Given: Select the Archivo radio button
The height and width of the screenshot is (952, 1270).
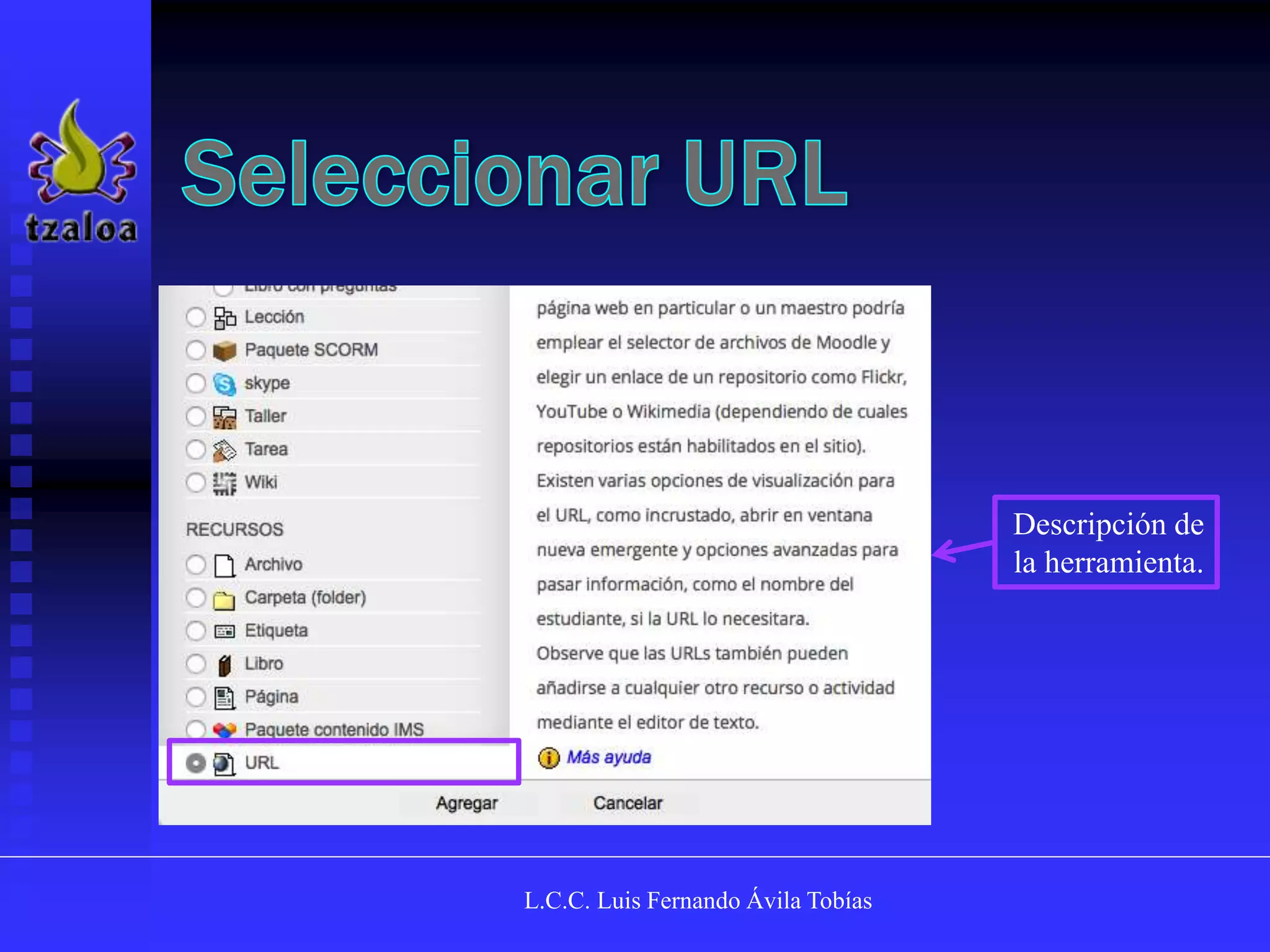Looking at the screenshot, I should [x=196, y=565].
